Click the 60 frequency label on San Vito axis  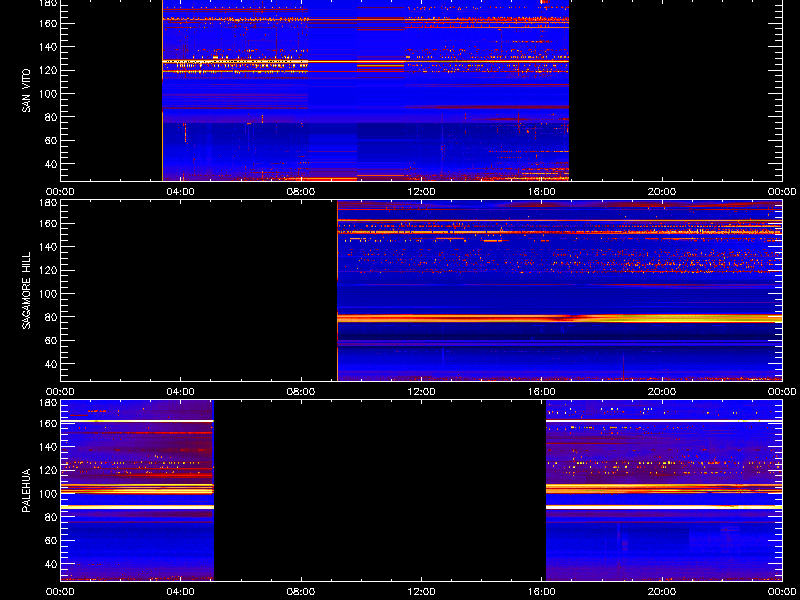coord(51,141)
